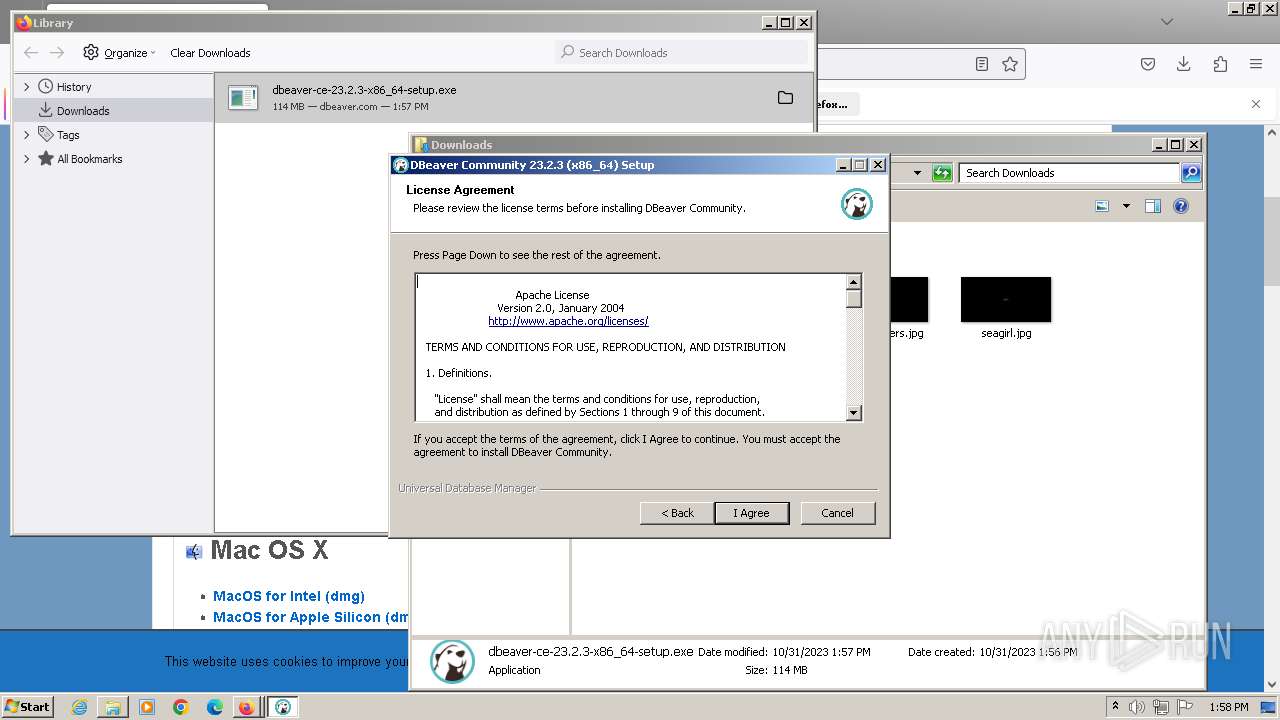1280x720 pixels.
Task: Click license text scrollbar down arrow
Action: pos(854,412)
